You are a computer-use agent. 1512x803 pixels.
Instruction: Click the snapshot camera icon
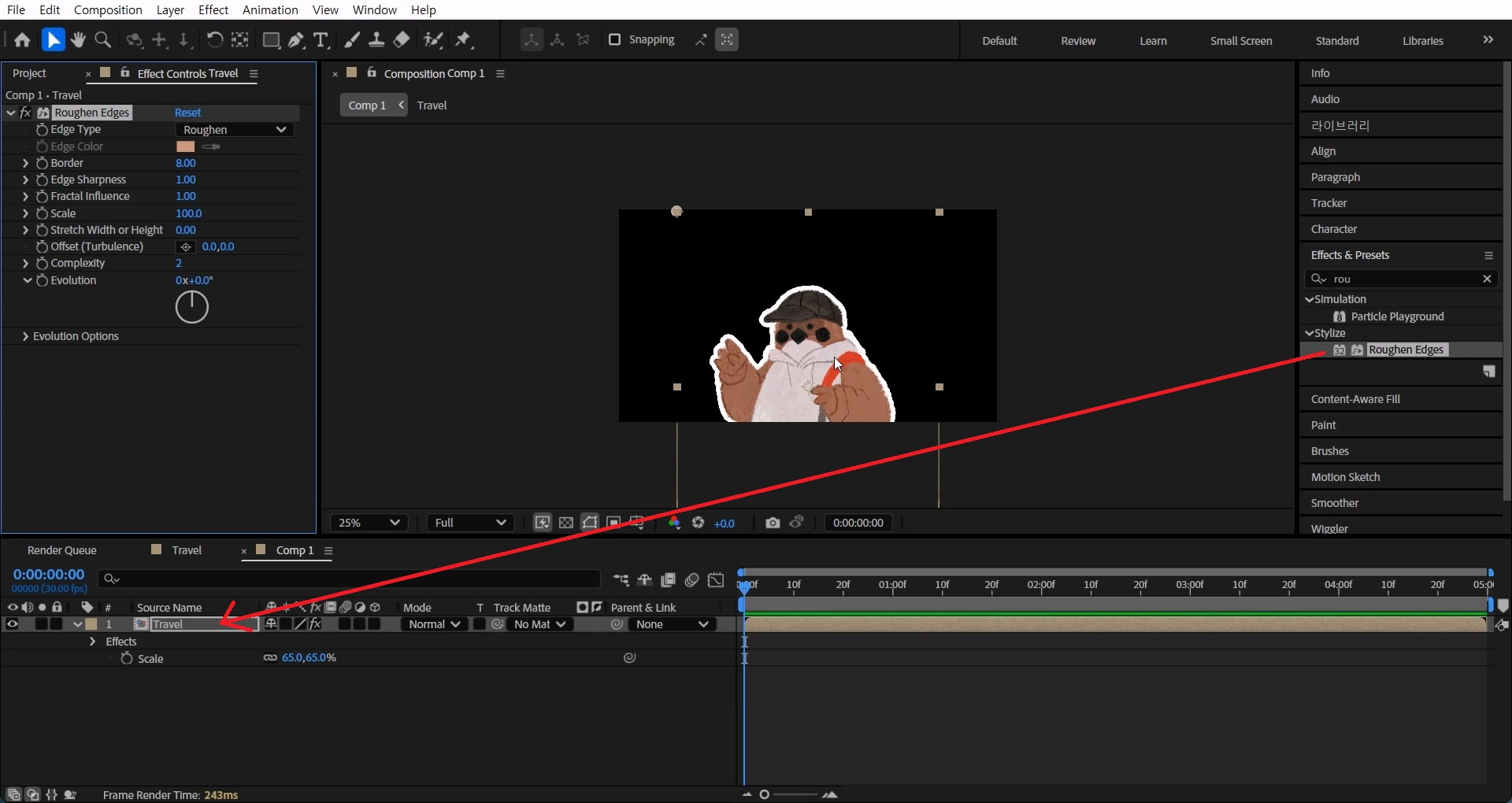773,523
